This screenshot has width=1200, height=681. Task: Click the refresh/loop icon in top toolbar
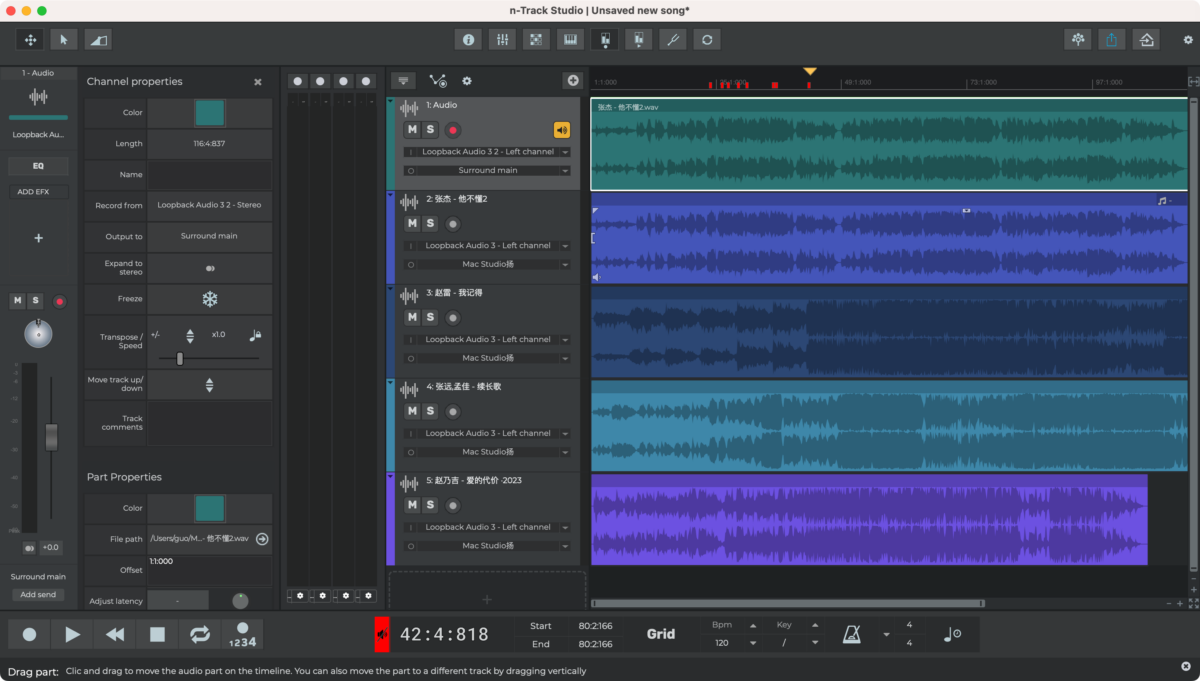coord(707,39)
